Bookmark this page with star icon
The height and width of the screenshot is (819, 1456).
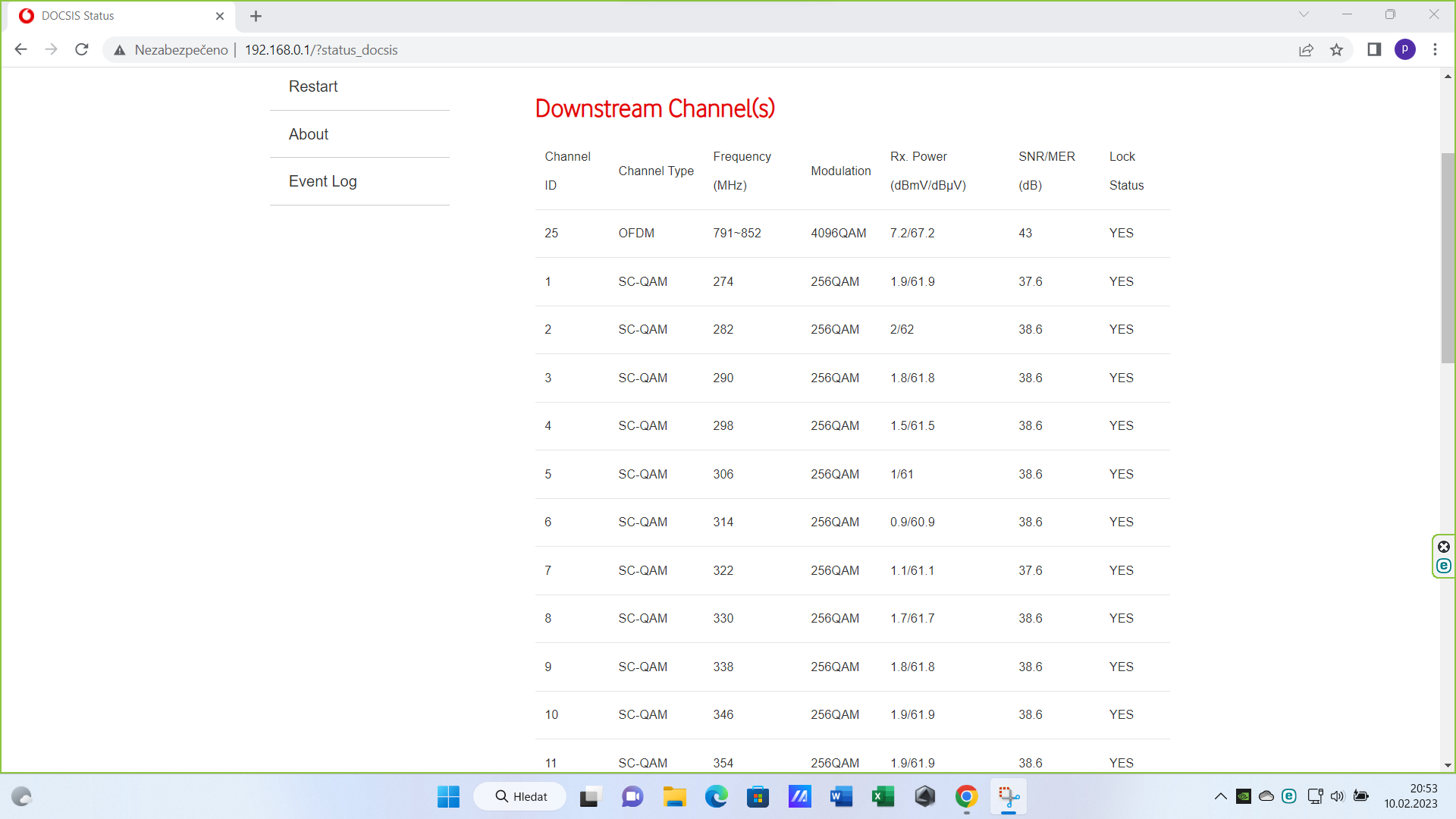point(1336,50)
